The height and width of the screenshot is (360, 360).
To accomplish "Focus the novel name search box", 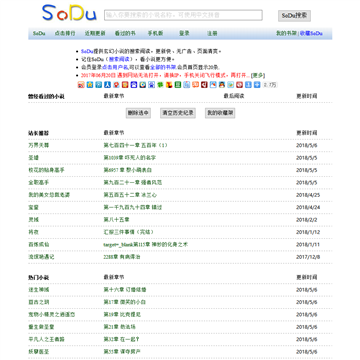I will (183, 15).
